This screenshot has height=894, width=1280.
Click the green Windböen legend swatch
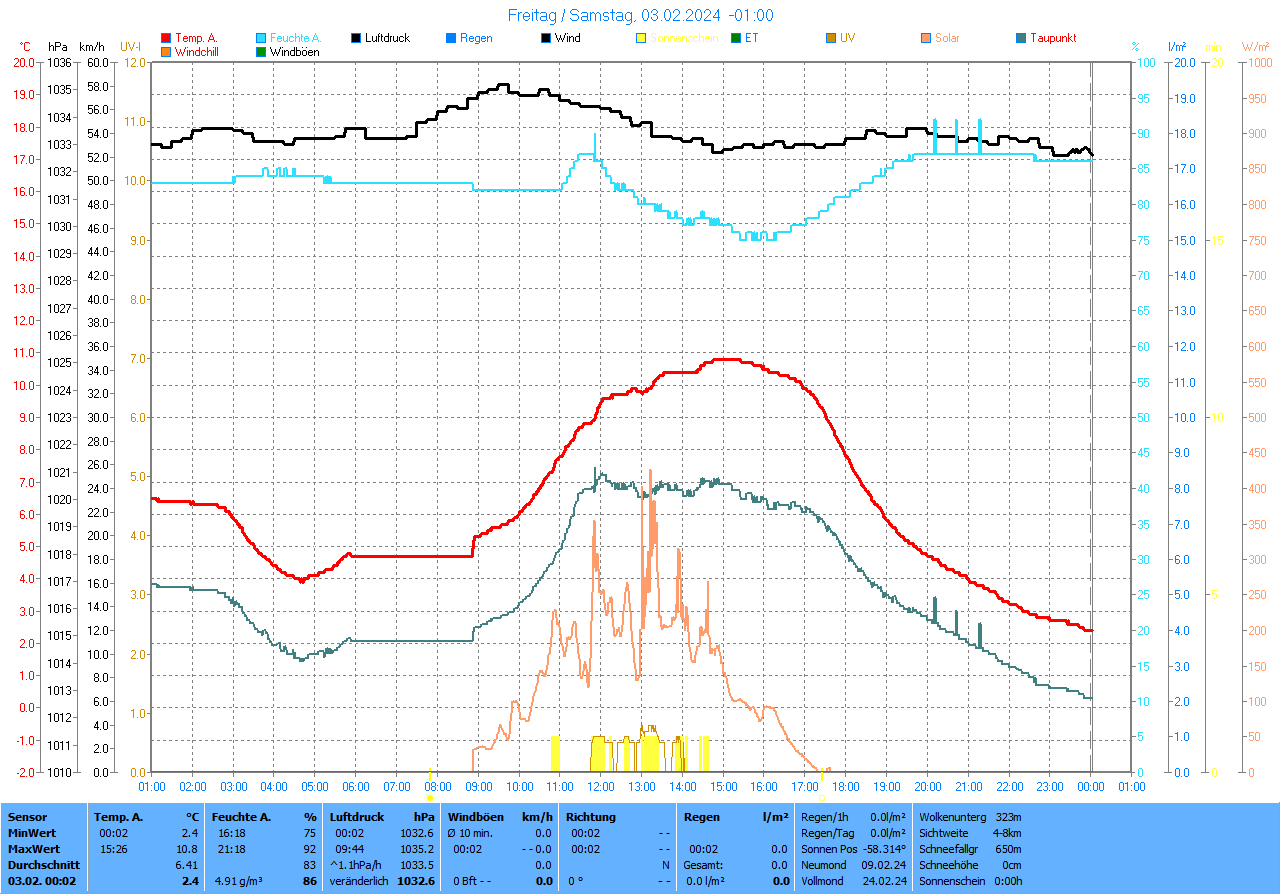[x=261, y=51]
